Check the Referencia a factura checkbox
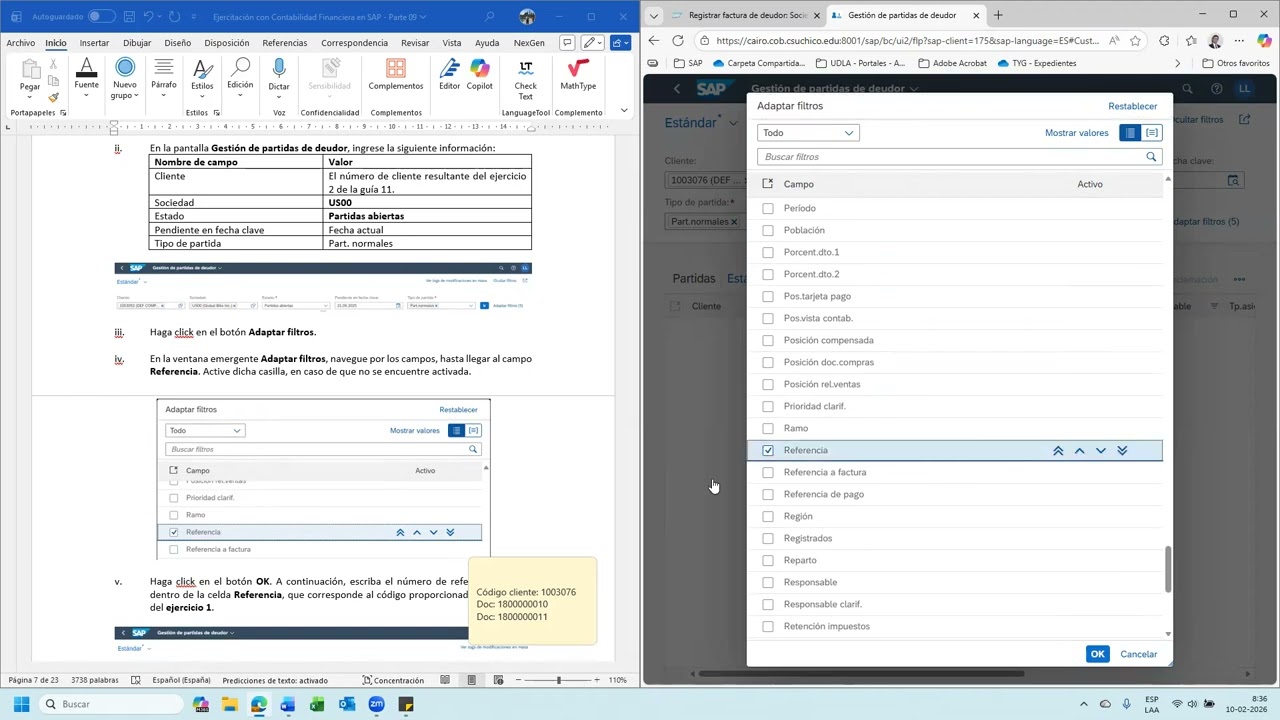The height and width of the screenshot is (720, 1280). point(768,473)
